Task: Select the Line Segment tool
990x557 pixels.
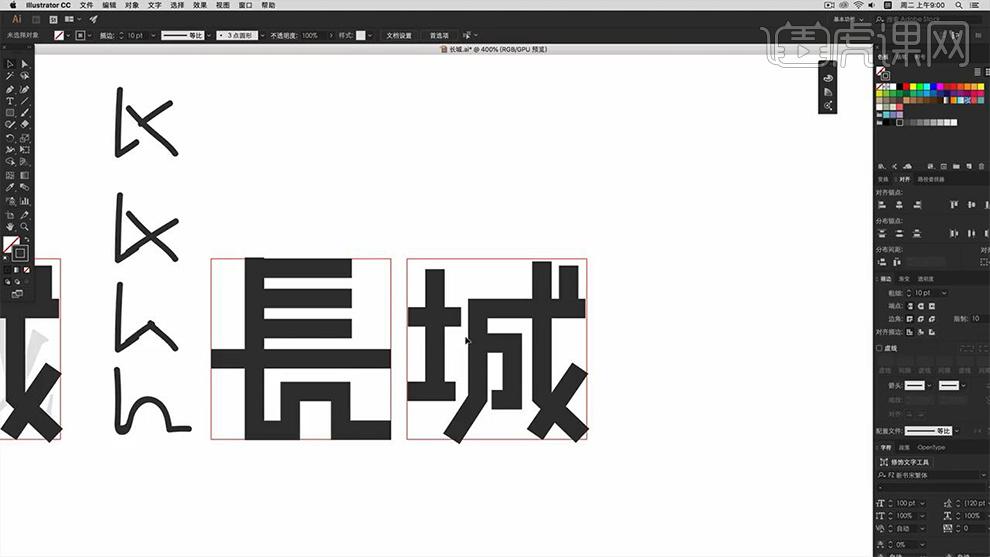Action: click(x=25, y=101)
